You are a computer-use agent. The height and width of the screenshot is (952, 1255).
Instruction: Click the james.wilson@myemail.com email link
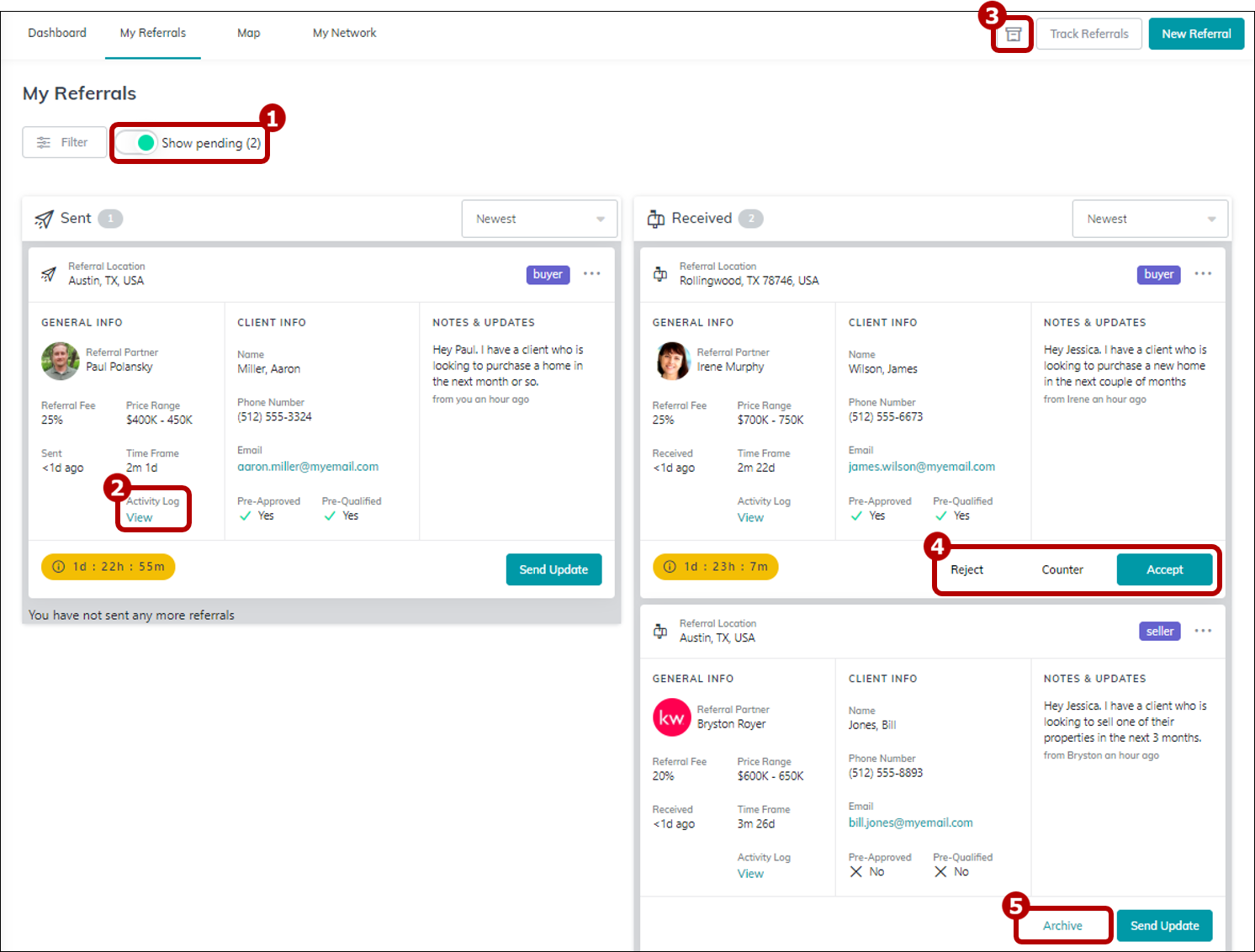point(921,466)
